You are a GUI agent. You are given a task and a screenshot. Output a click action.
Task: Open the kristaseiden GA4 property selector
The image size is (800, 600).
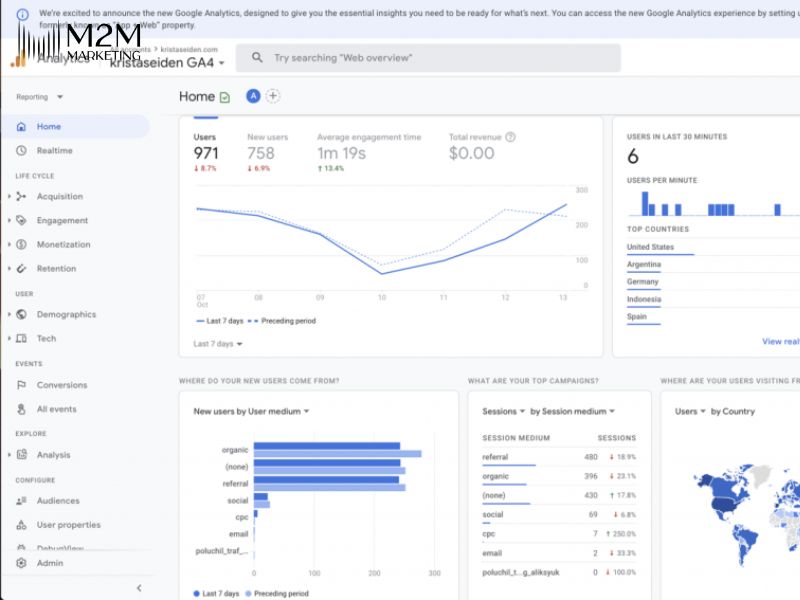click(167, 63)
